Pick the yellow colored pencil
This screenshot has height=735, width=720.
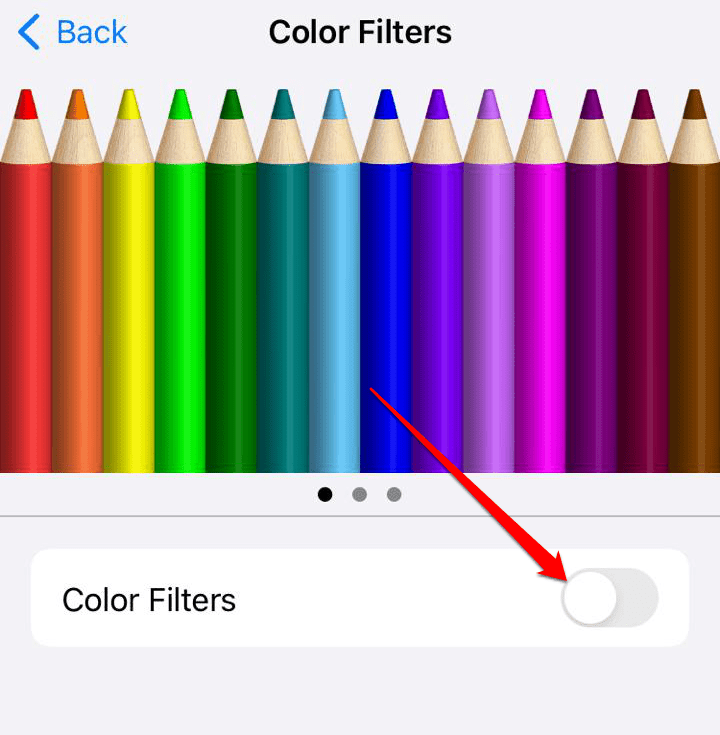point(128,280)
